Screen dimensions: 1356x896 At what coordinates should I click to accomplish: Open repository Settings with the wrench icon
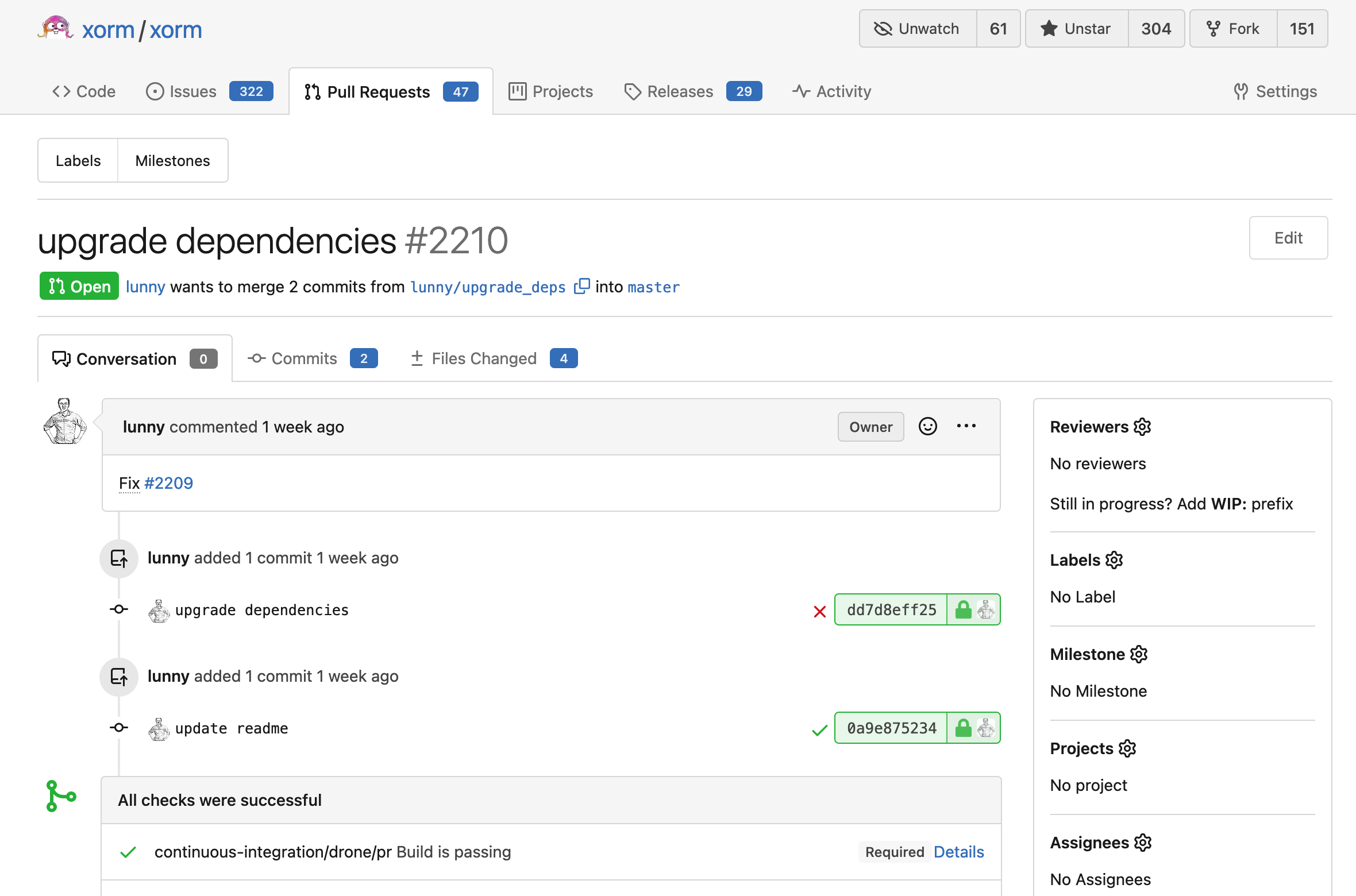[1275, 91]
